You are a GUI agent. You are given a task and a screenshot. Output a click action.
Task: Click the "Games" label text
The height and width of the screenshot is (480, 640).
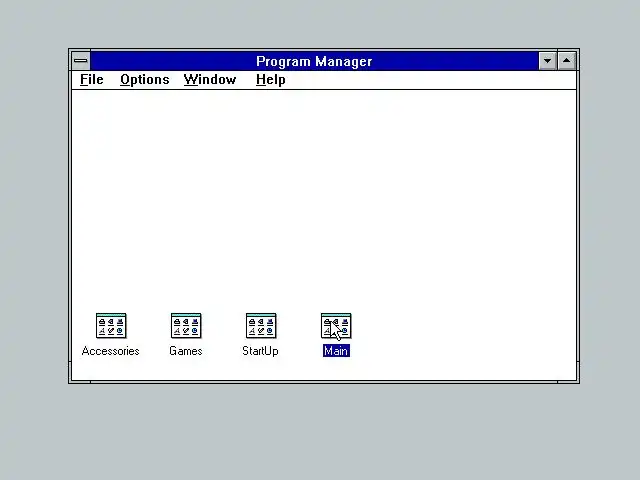(186, 351)
